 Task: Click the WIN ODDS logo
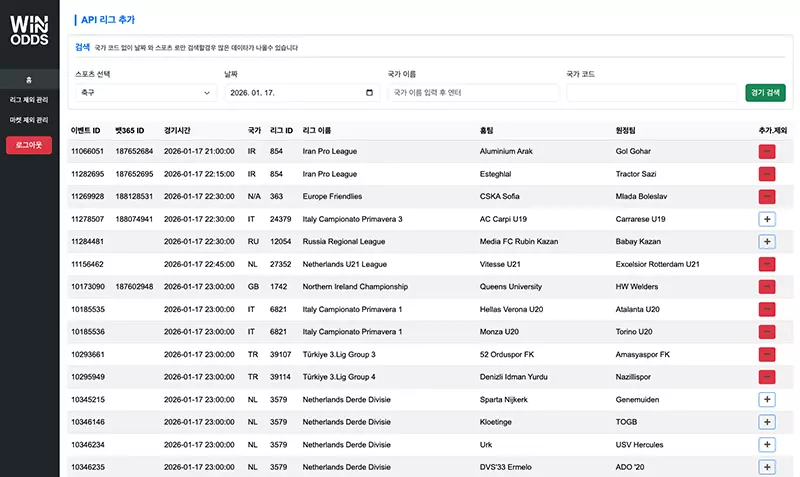coord(29,30)
